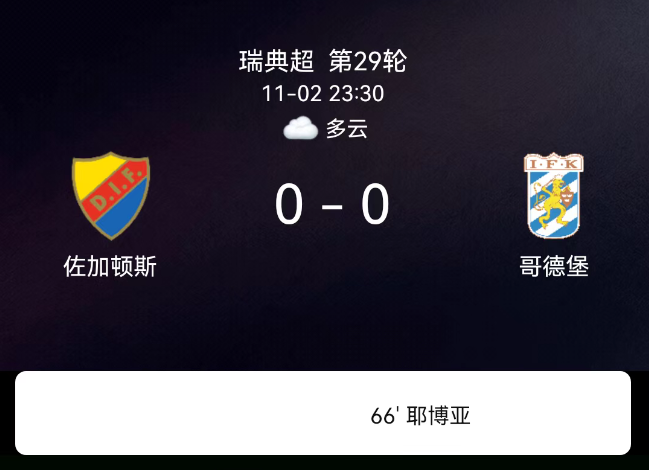The width and height of the screenshot is (649, 470).
Task: Tap the home team score 0
Action: (x=289, y=204)
